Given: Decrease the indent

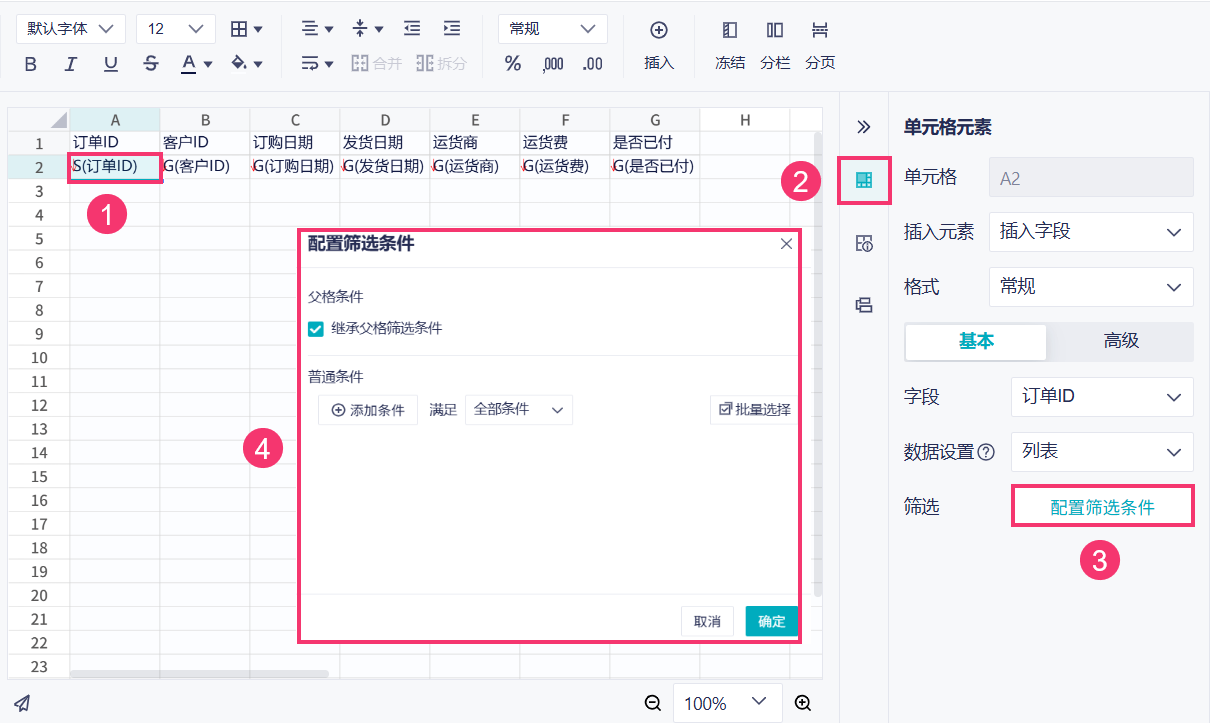Looking at the screenshot, I should pos(412,29).
